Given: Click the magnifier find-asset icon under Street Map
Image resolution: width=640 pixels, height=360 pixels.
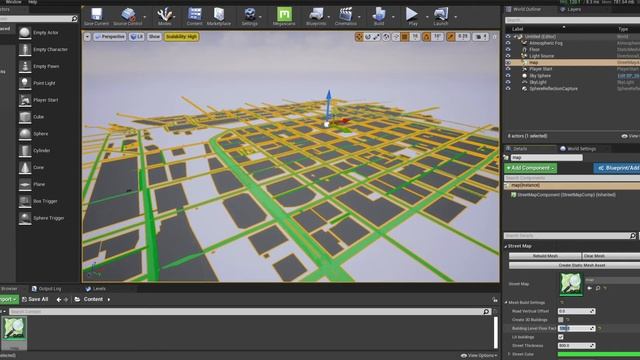Looking at the screenshot, I should coord(598,288).
